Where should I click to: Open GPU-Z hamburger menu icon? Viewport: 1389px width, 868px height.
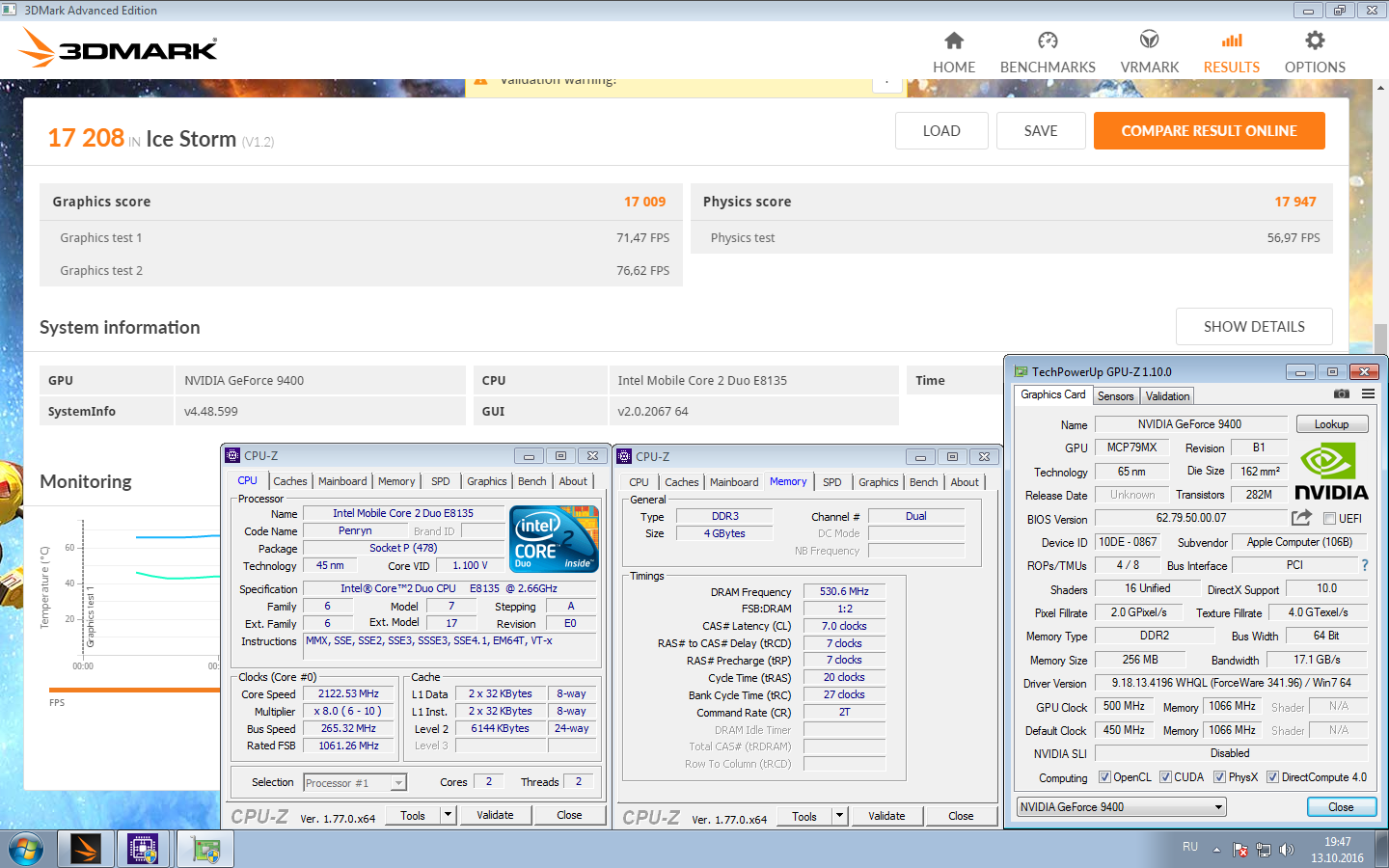point(1368,393)
